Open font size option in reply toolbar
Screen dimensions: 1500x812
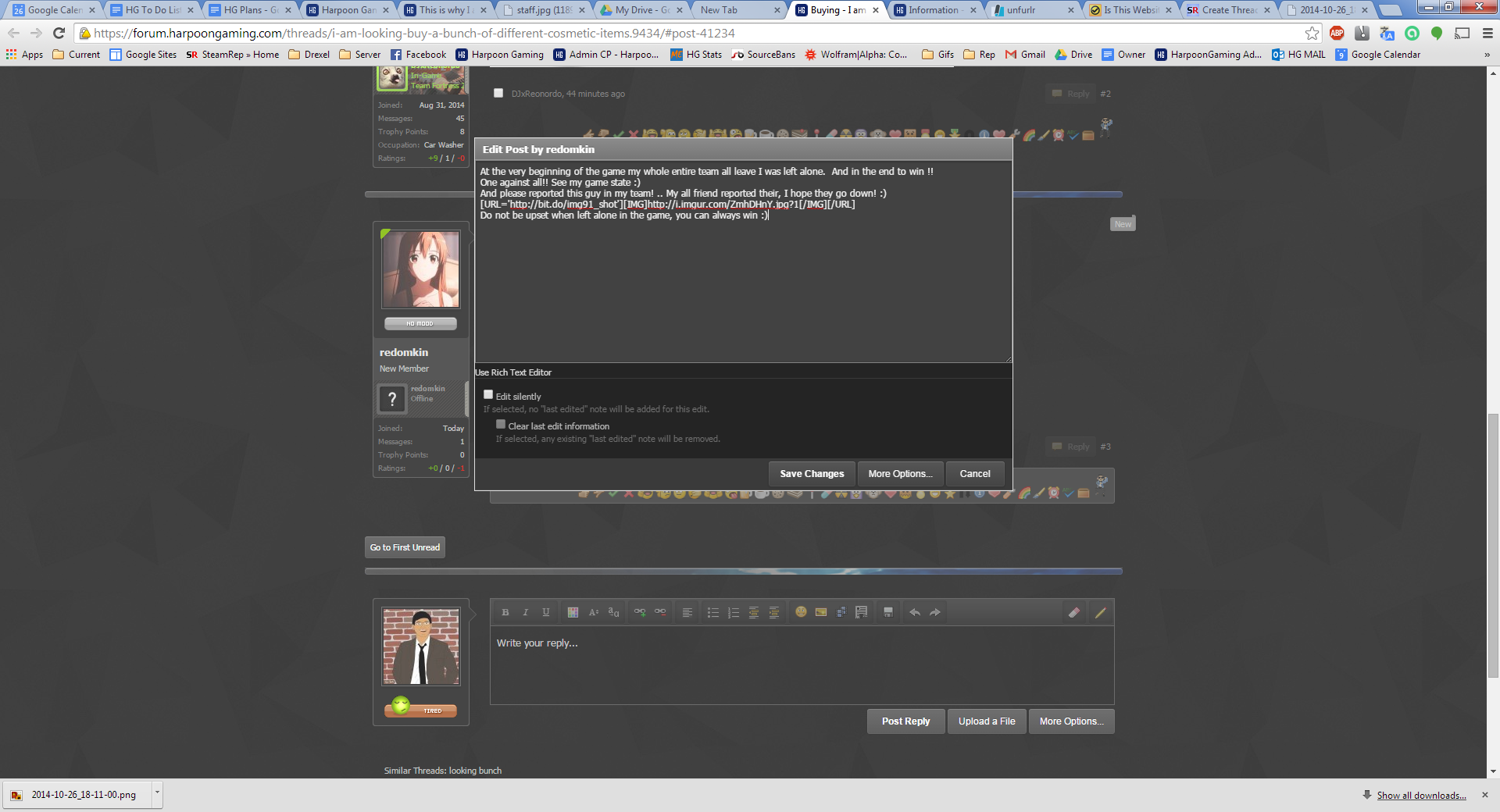[594, 613]
